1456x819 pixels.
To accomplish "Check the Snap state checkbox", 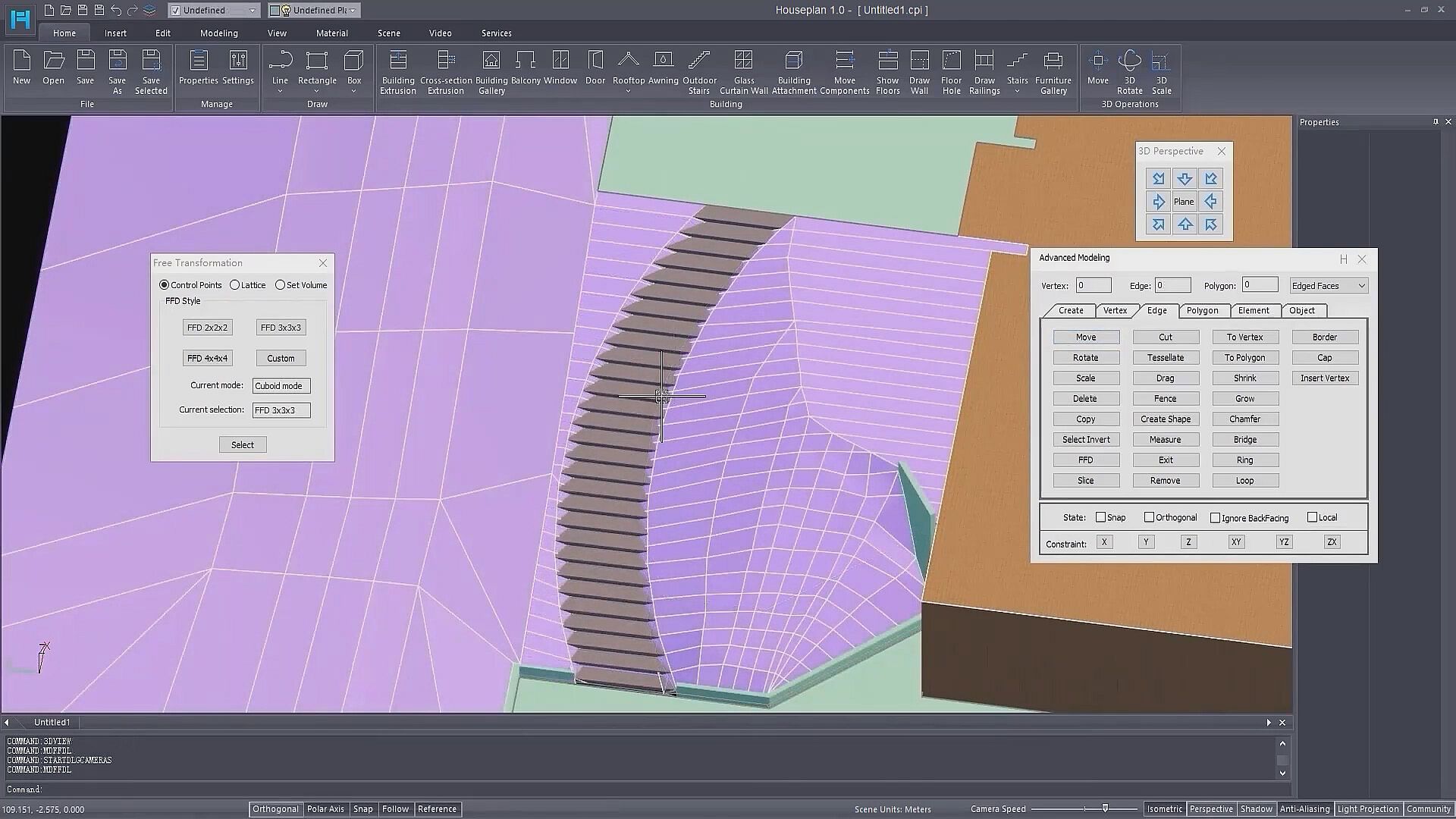I will tap(1100, 517).
